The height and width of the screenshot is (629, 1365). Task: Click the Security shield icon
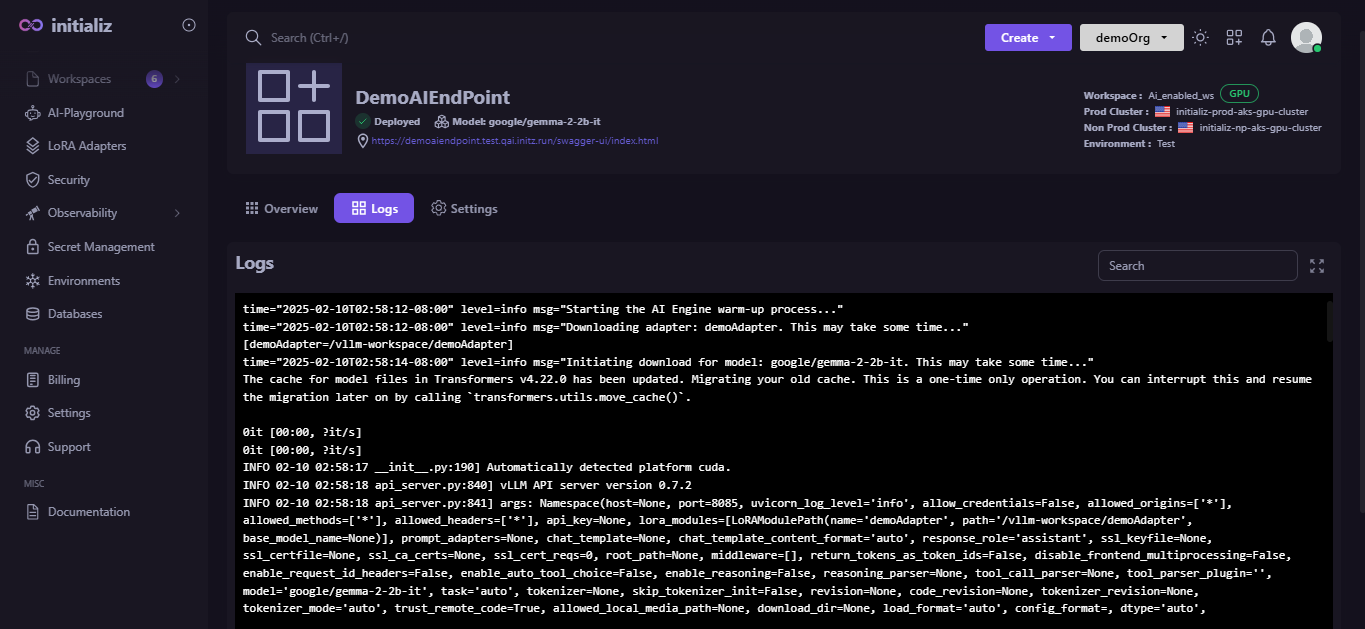[32, 180]
